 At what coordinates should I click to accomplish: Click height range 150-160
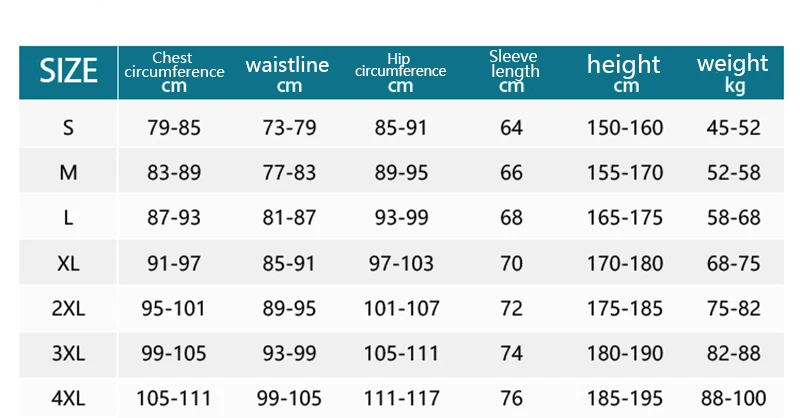pyautogui.click(x=625, y=128)
